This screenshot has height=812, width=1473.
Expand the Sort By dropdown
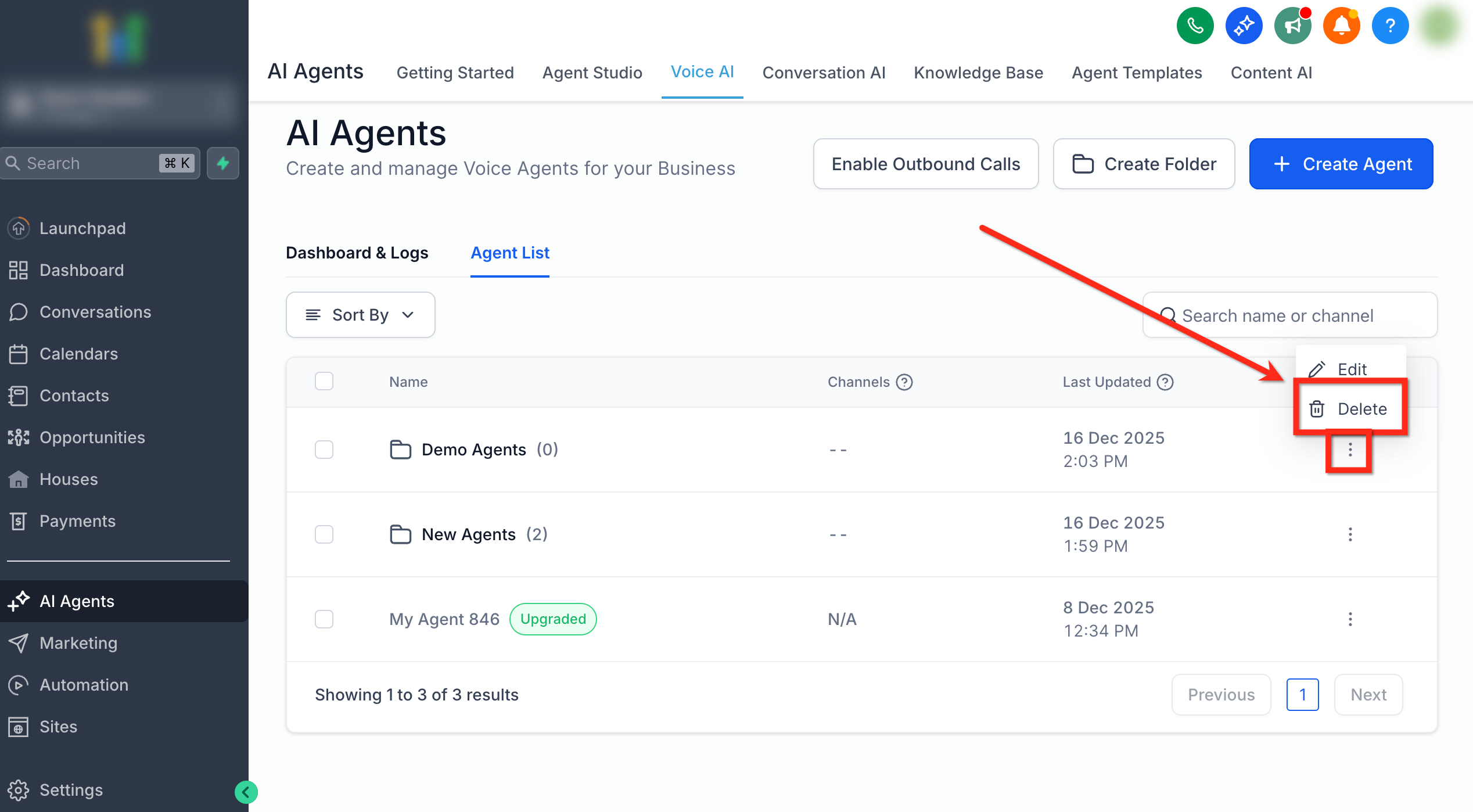(360, 315)
